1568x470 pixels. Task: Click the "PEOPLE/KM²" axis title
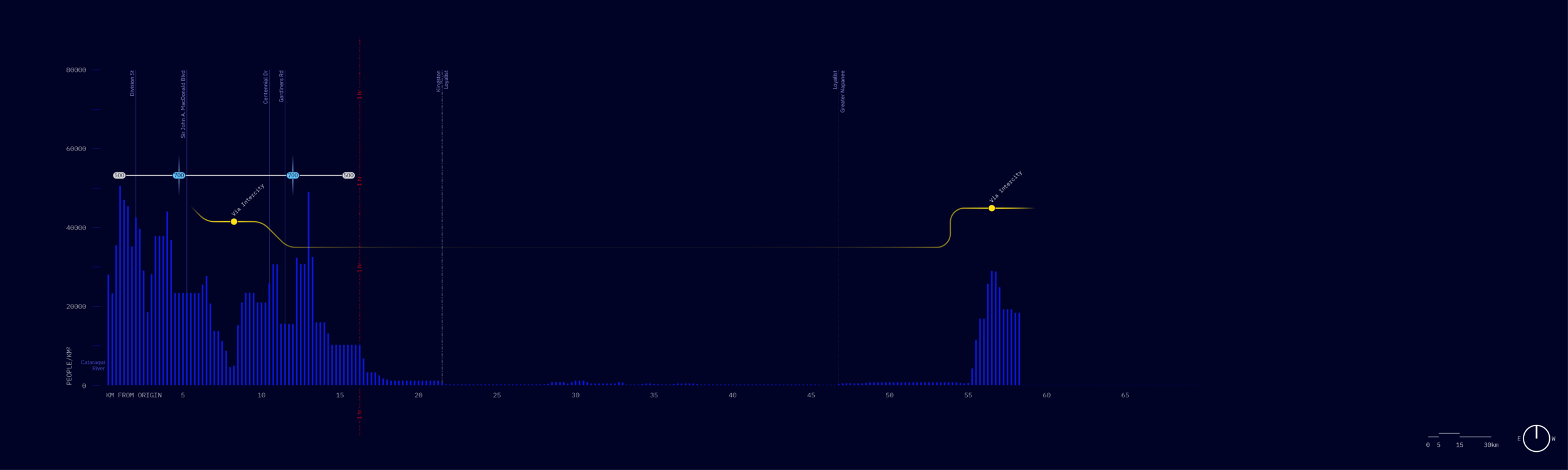click(69, 366)
